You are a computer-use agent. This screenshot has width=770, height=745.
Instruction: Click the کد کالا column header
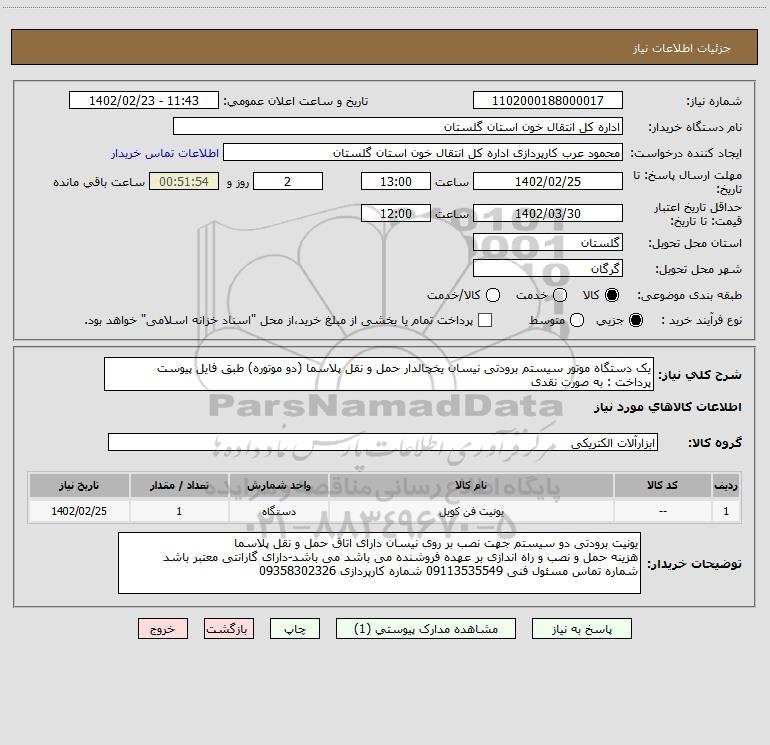click(662, 485)
